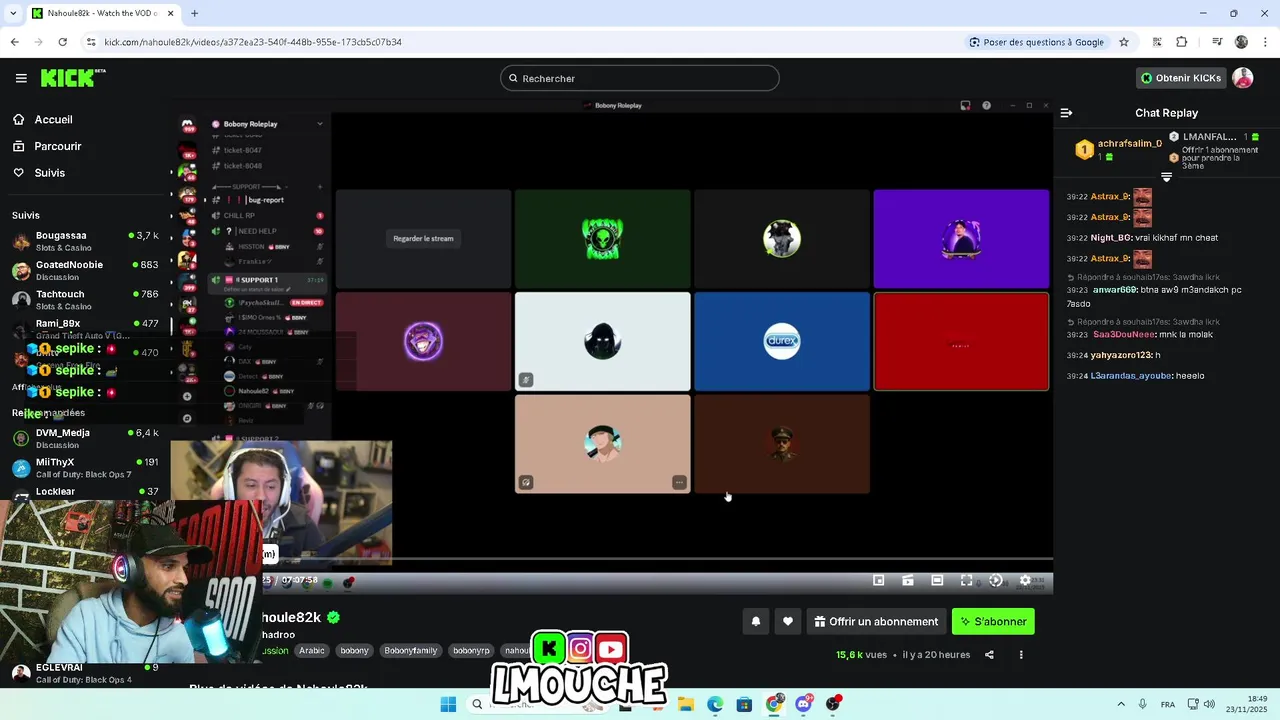Click the bobony tag
Viewport: 1280px width, 720px height.
coord(354,650)
